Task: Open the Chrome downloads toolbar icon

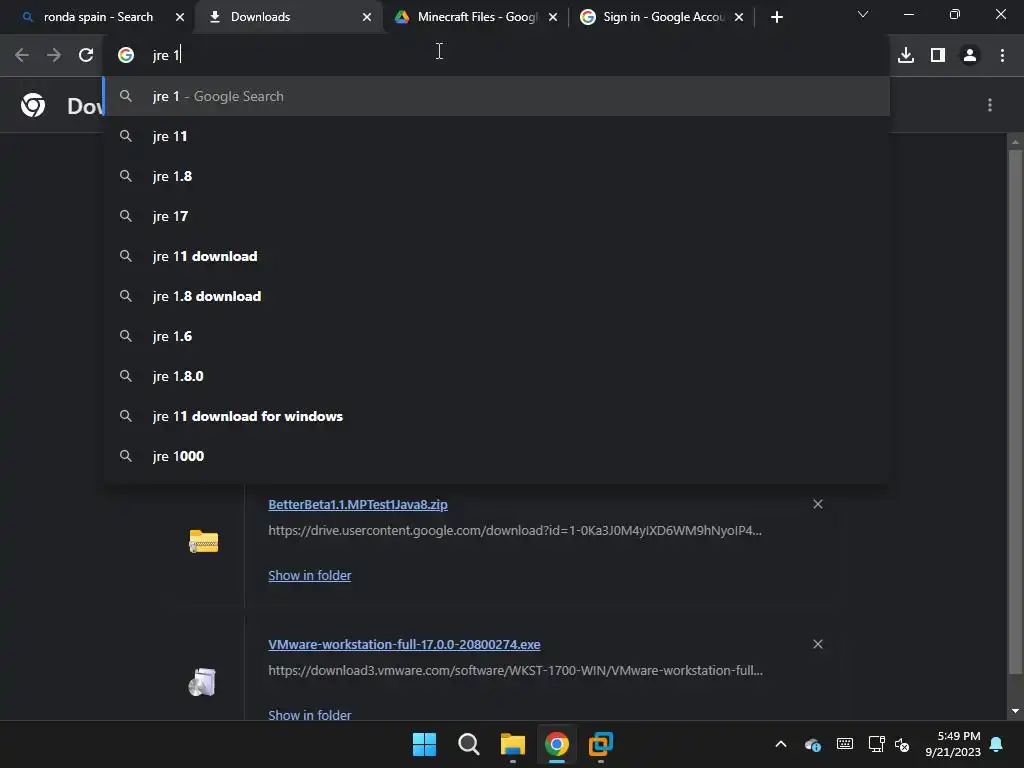Action: [906, 56]
